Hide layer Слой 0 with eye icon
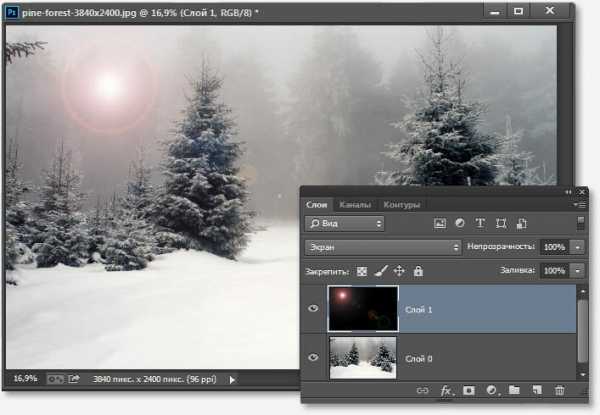 pyautogui.click(x=313, y=357)
